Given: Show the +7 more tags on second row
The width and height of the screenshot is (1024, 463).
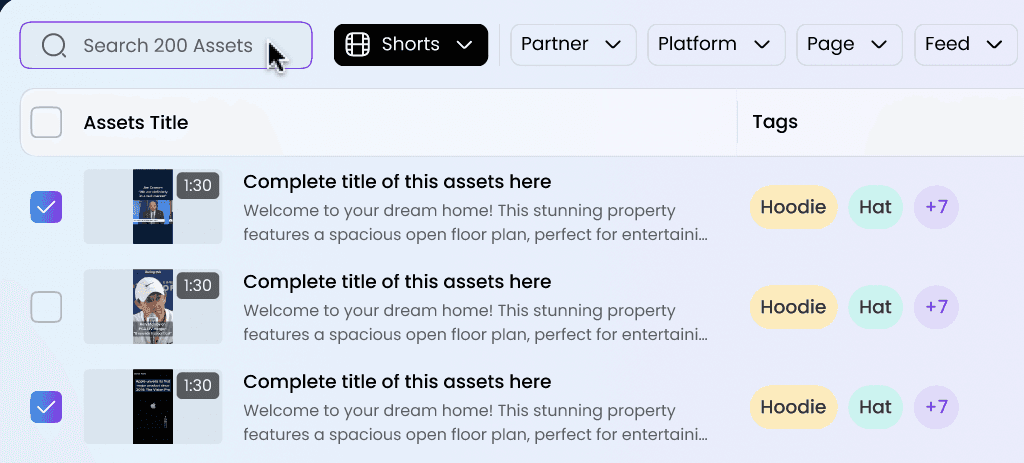Looking at the screenshot, I should tap(936, 307).
